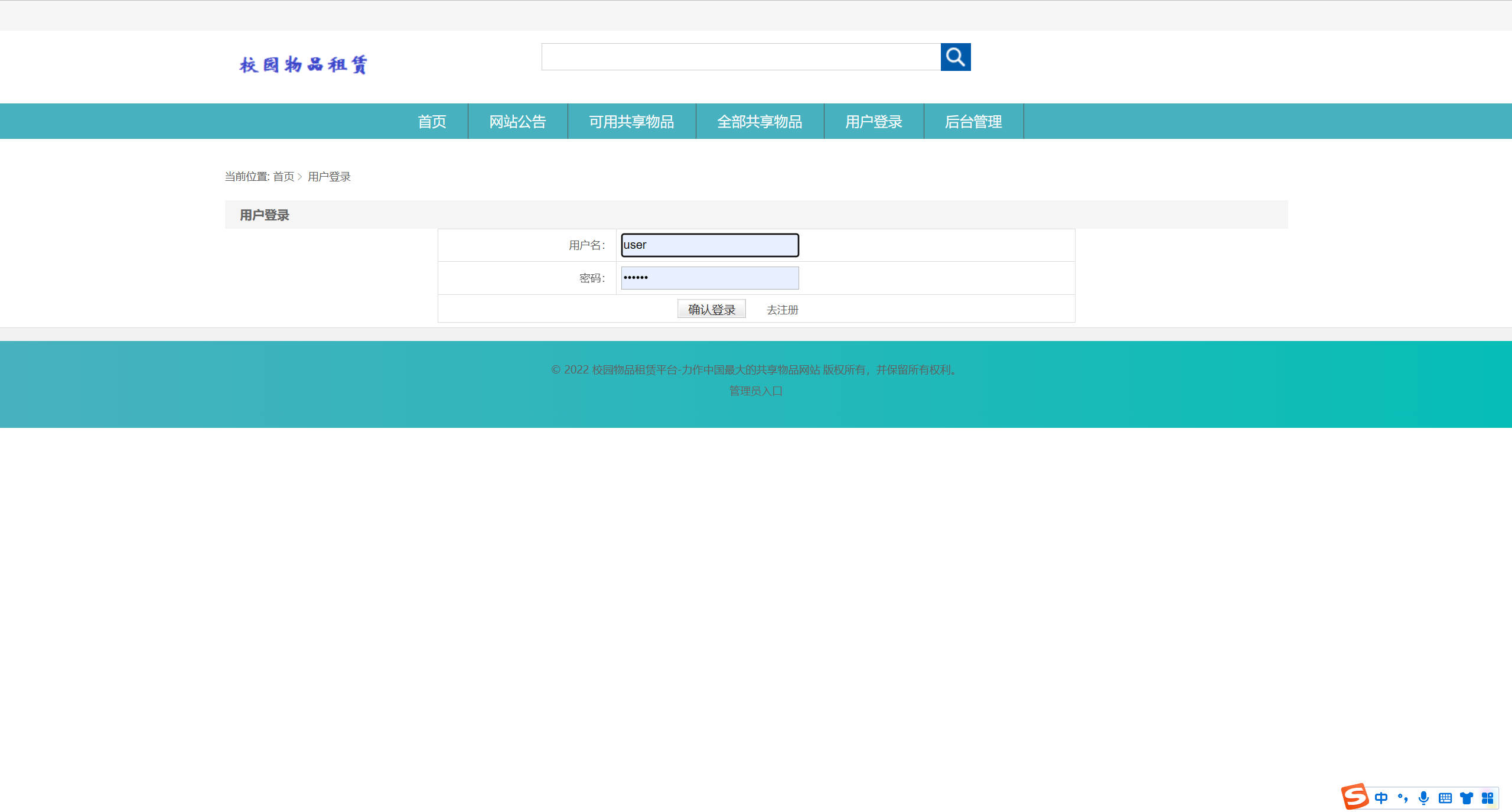Toggle Chinese/English with the 中 icon

(x=1381, y=797)
